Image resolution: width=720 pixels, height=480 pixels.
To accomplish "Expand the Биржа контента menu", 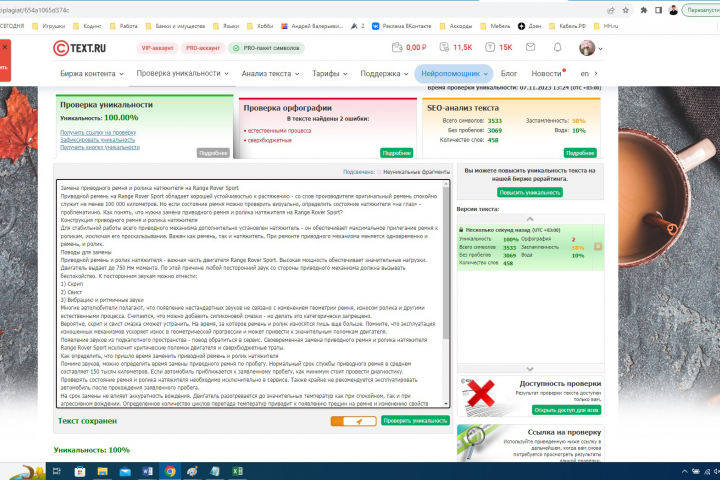I will point(92,73).
